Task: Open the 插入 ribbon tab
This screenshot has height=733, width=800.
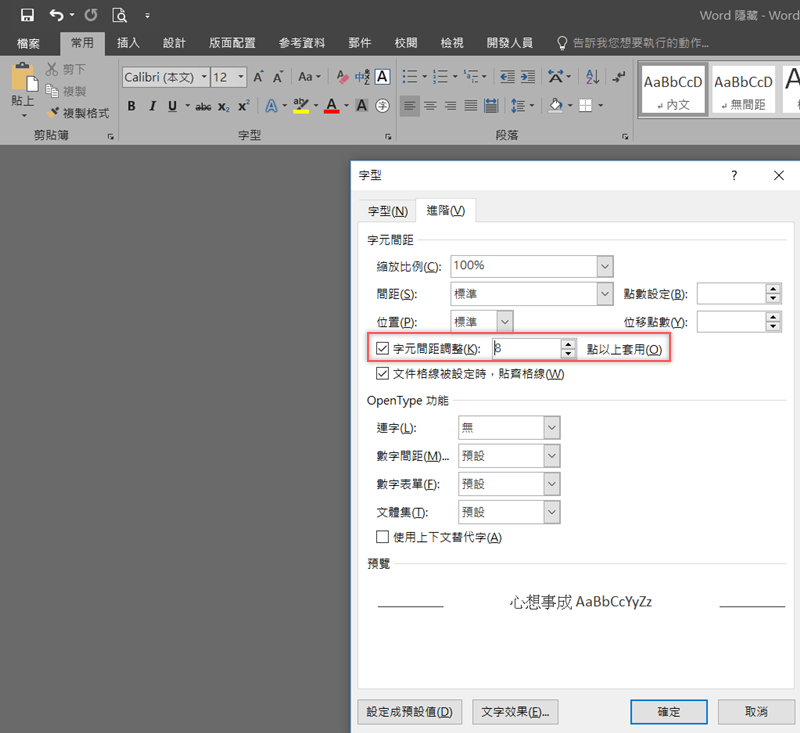Action: point(128,43)
